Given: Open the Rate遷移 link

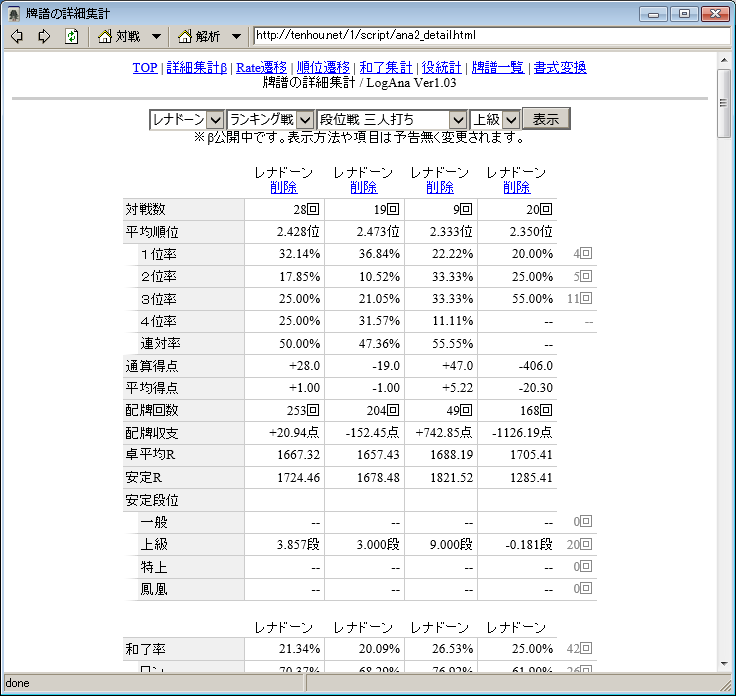Looking at the screenshot, I should [261, 68].
